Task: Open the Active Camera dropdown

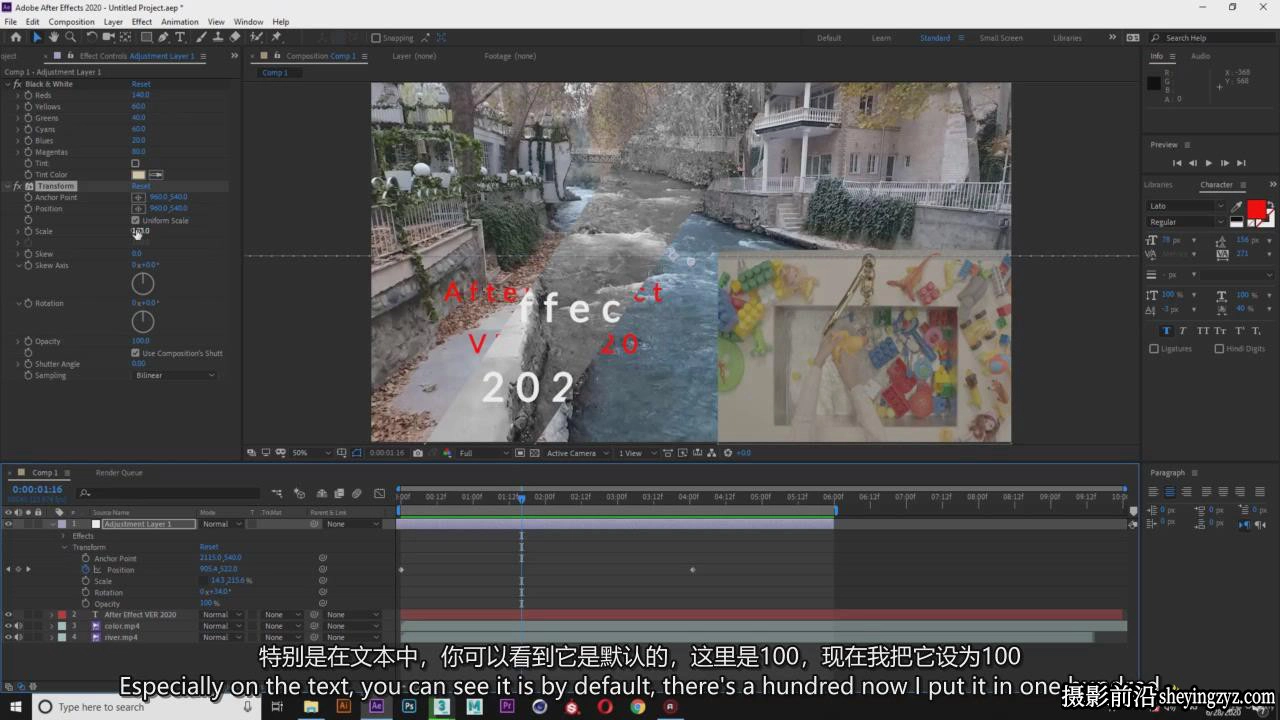Action: coord(576,453)
